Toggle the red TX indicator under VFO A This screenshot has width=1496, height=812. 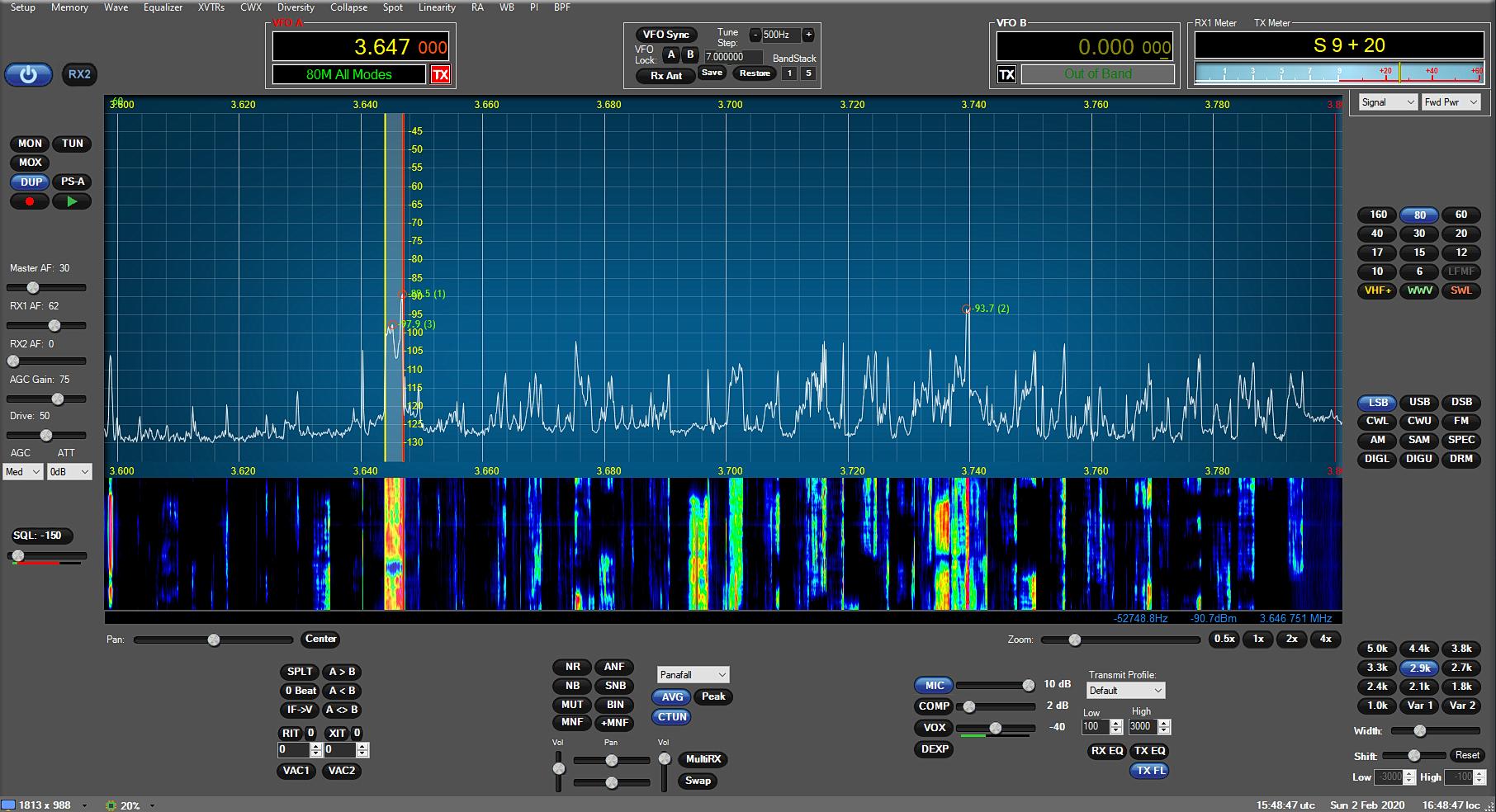[441, 74]
